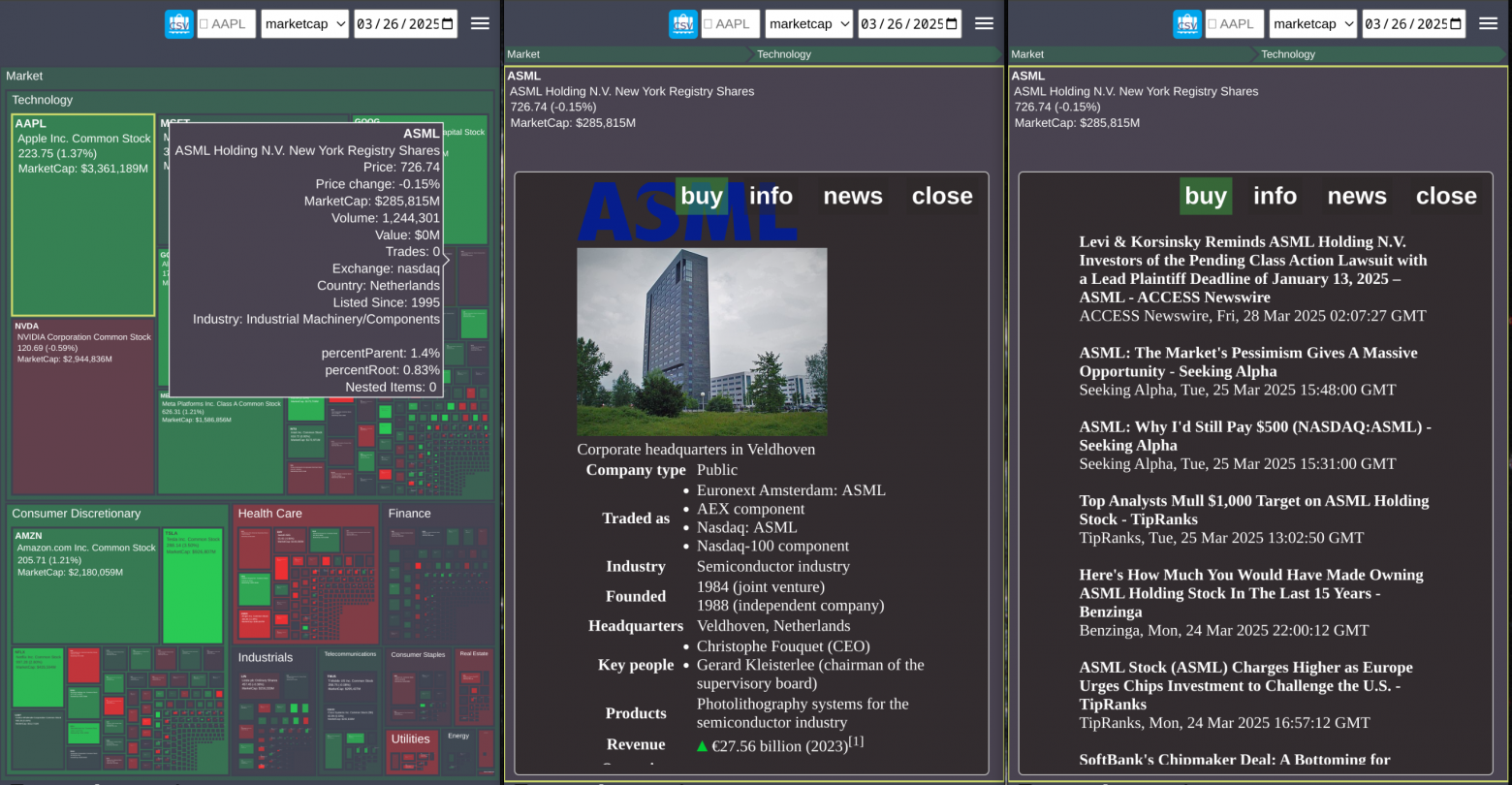Focus the AAPL ticker search box in the news panel
The width and height of the screenshot is (1512, 785).
tap(1234, 24)
